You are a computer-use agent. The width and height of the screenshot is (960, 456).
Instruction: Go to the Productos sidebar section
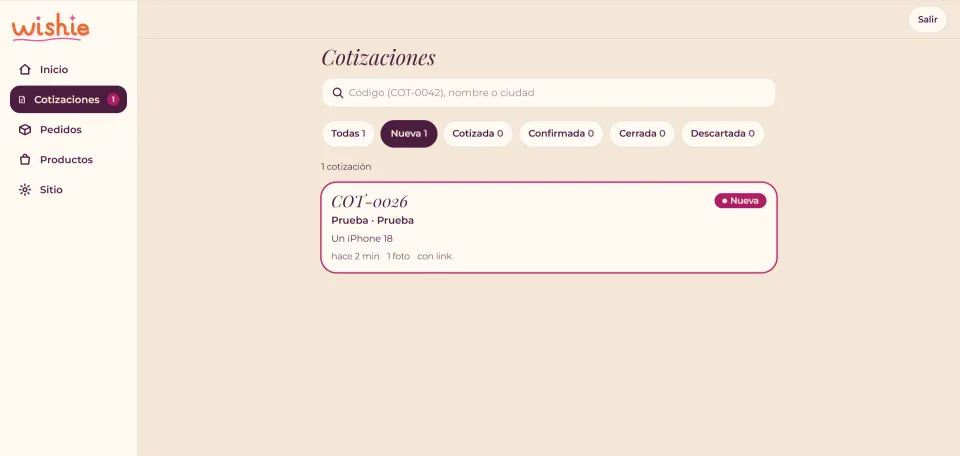pos(69,160)
